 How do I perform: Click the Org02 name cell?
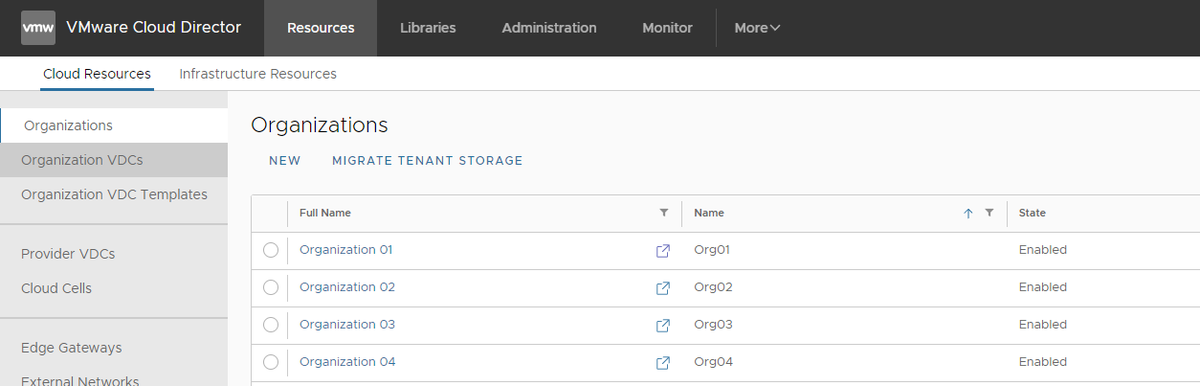point(713,287)
